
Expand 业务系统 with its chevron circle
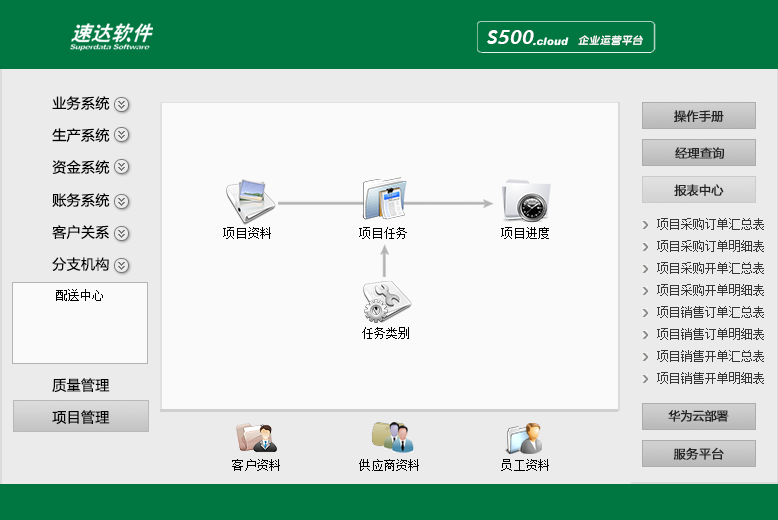[x=122, y=104]
